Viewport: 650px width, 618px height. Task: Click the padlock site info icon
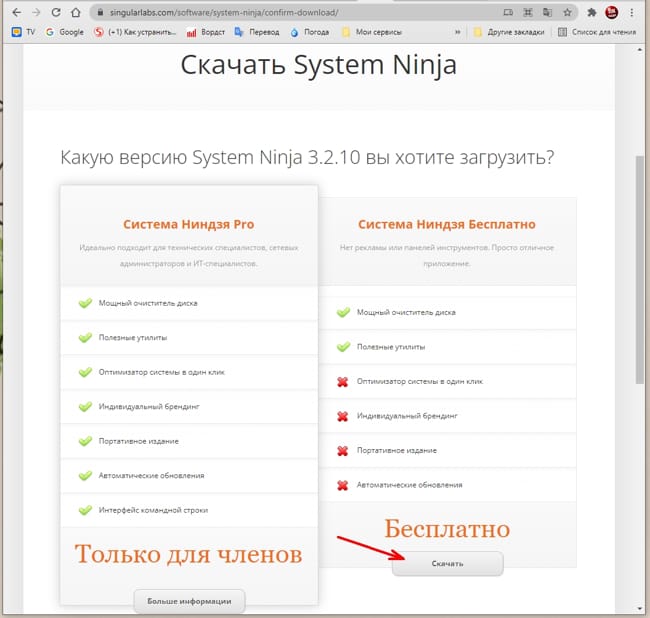click(x=100, y=12)
